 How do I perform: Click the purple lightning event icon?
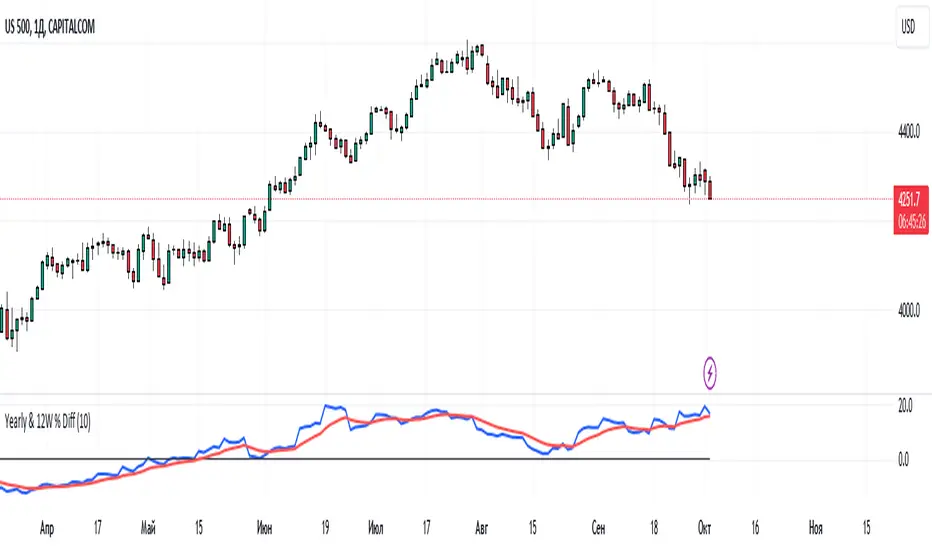point(710,374)
